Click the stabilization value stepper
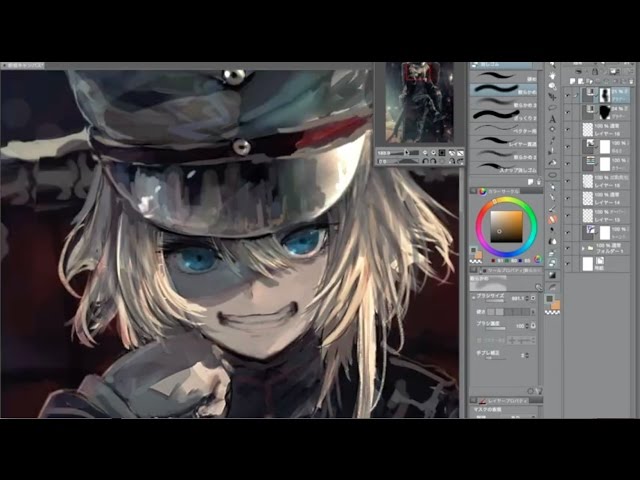 point(527,355)
